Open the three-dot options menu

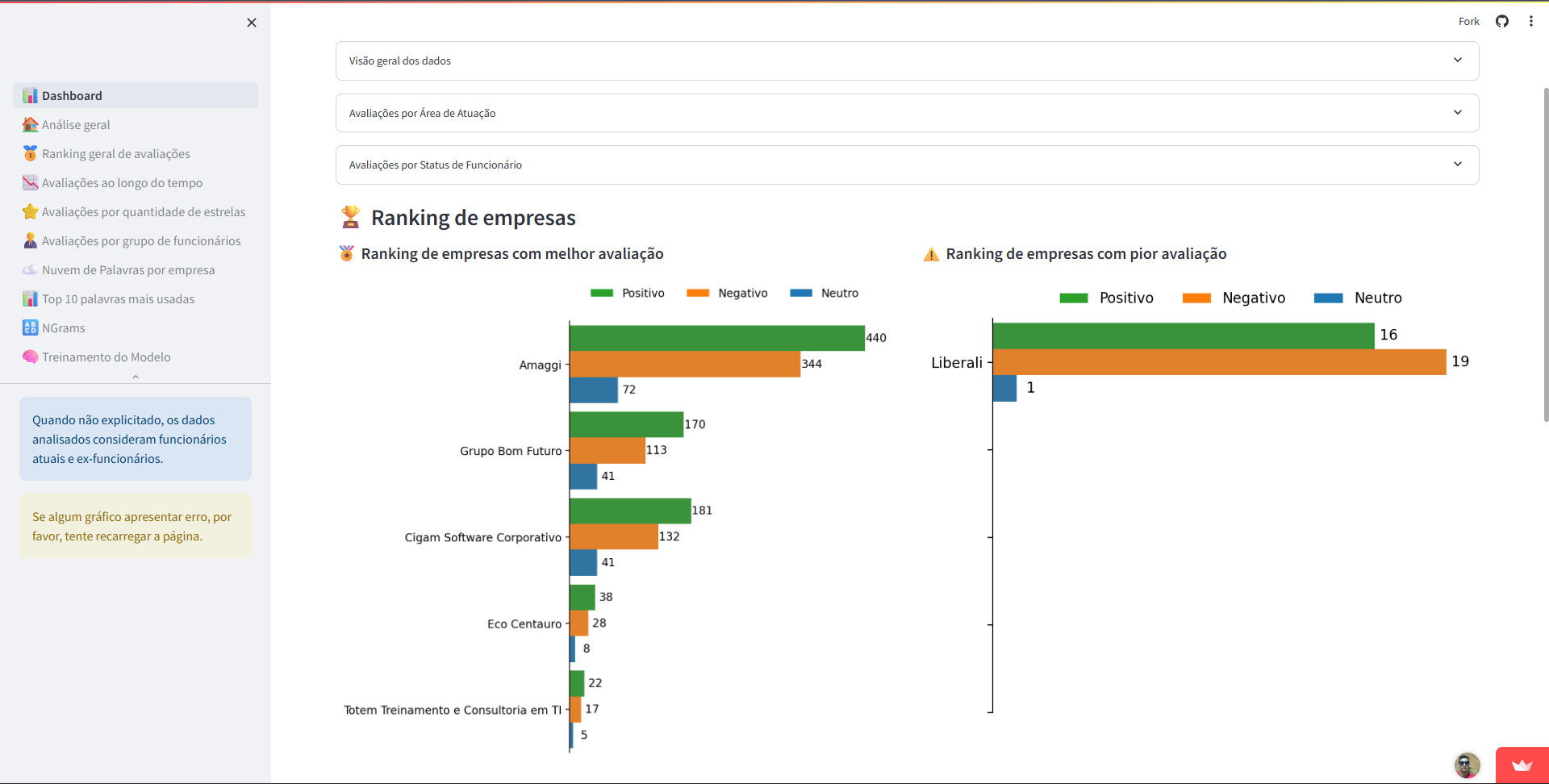pos(1531,21)
